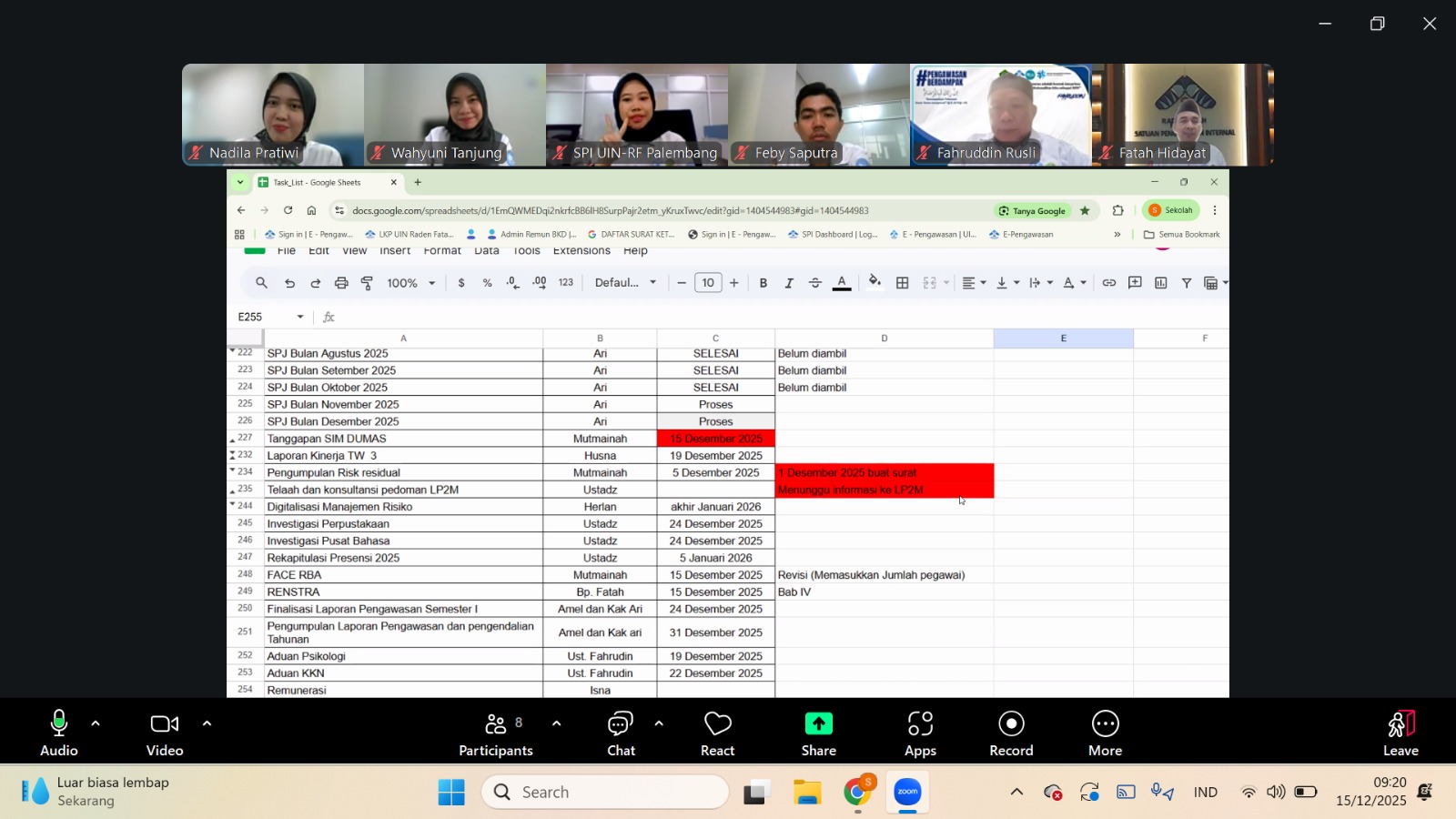Open the Chat panel
The height and width of the screenshot is (819, 1456).
(621, 733)
